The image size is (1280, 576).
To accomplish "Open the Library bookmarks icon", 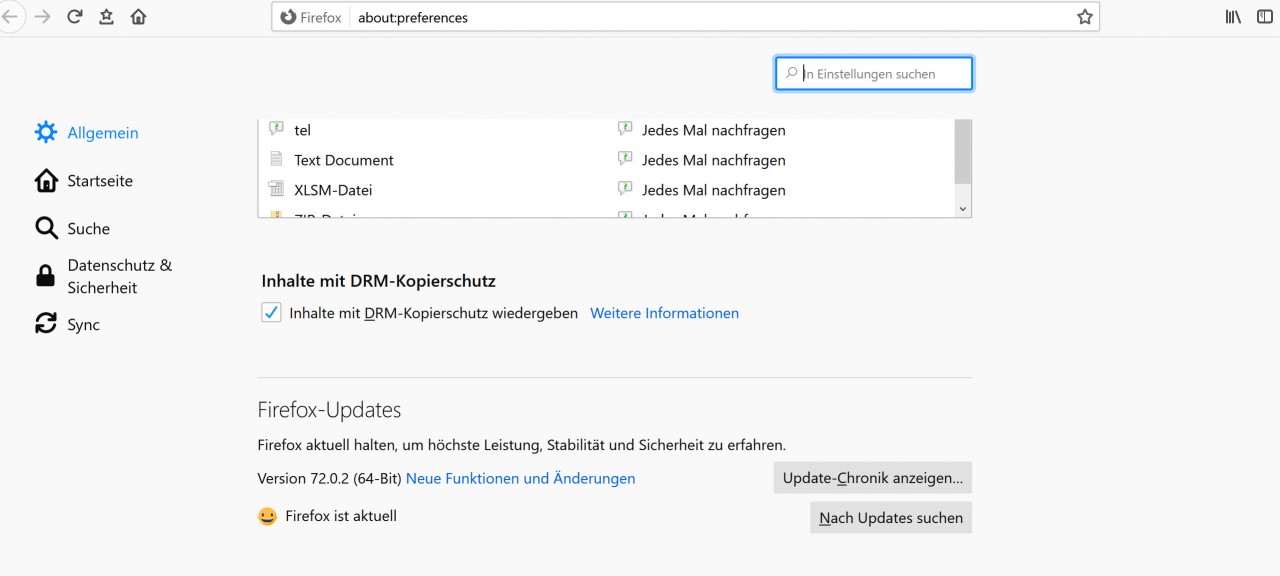I will pos(1233,17).
